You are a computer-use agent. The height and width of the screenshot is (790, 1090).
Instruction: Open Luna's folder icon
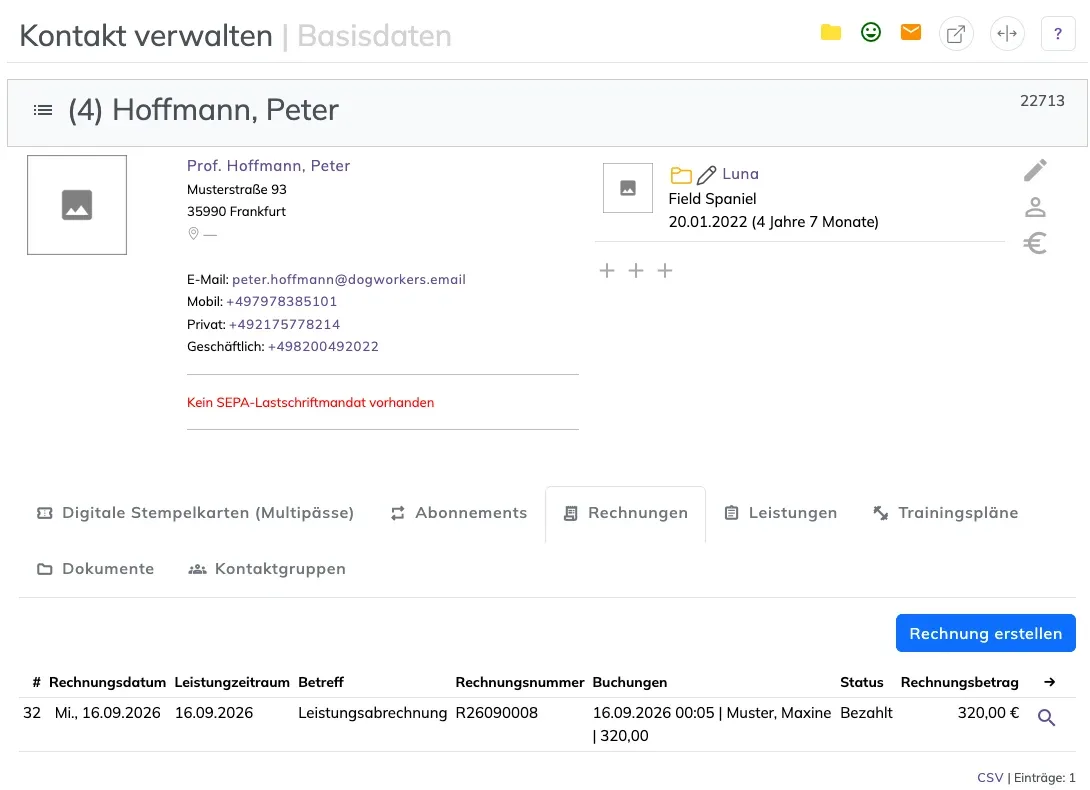(681, 175)
